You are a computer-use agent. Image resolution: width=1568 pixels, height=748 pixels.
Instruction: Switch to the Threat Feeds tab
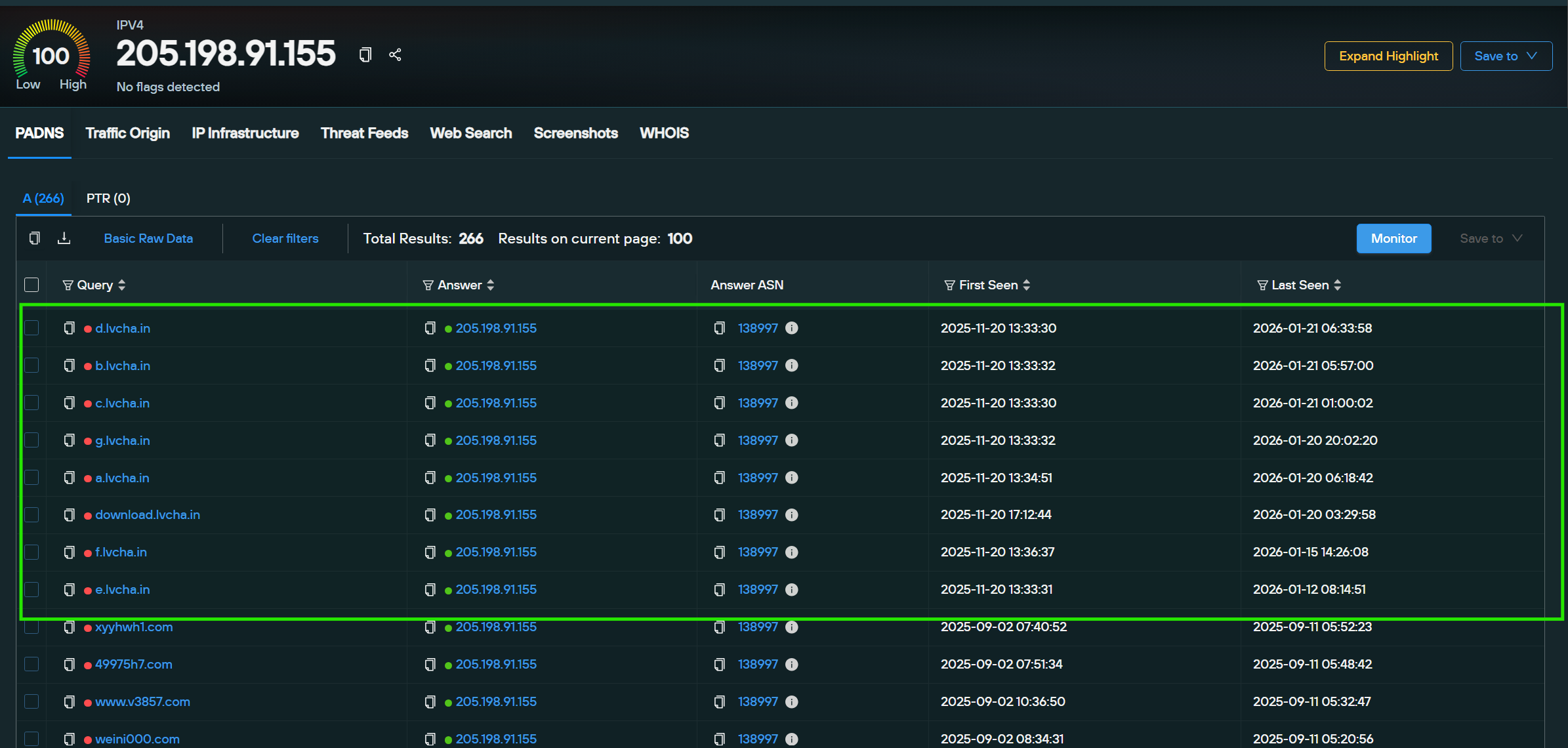(x=364, y=133)
